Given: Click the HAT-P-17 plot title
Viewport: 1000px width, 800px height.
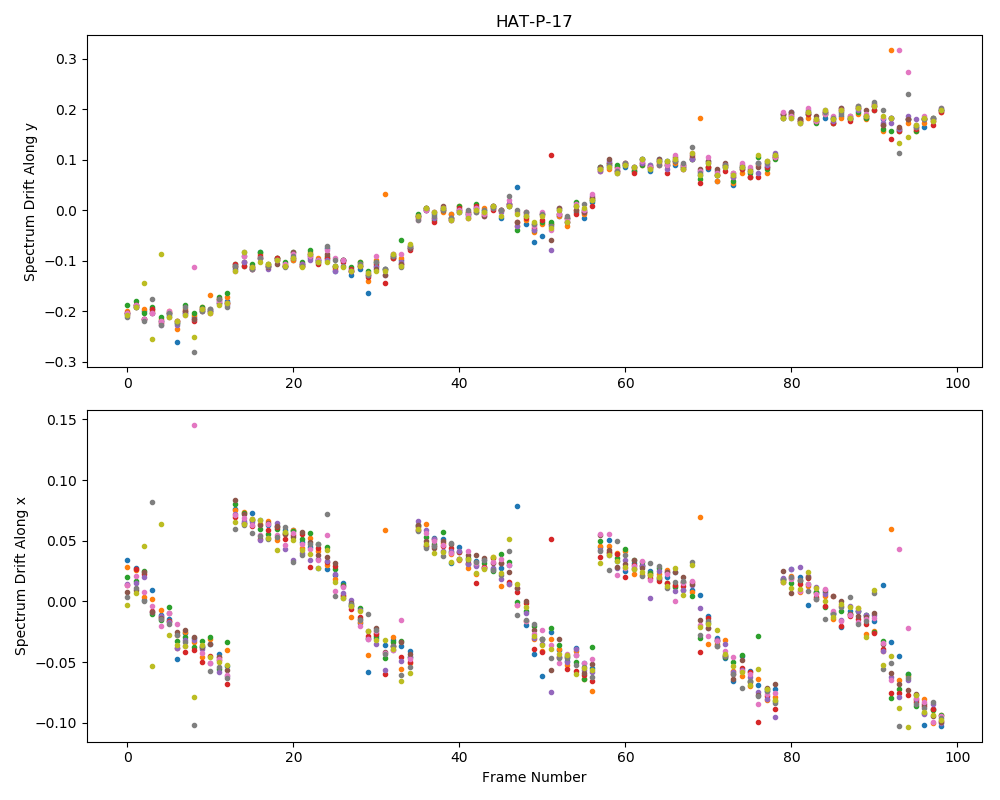Looking at the screenshot, I should tap(534, 22).
